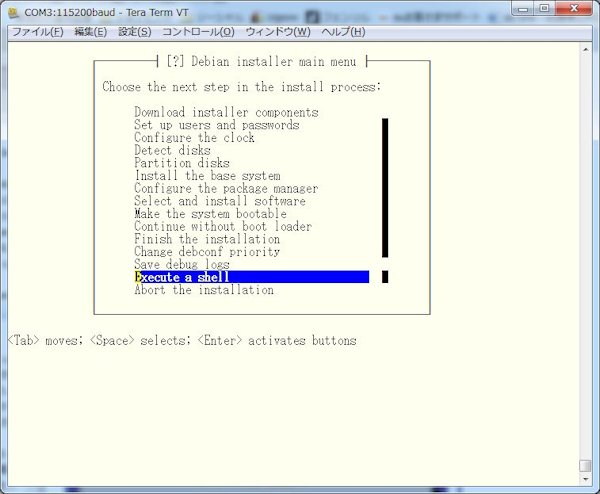Viewport: 600px width, 494px height.
Task: Close the Tera Term window
Action: click(574, 9)
